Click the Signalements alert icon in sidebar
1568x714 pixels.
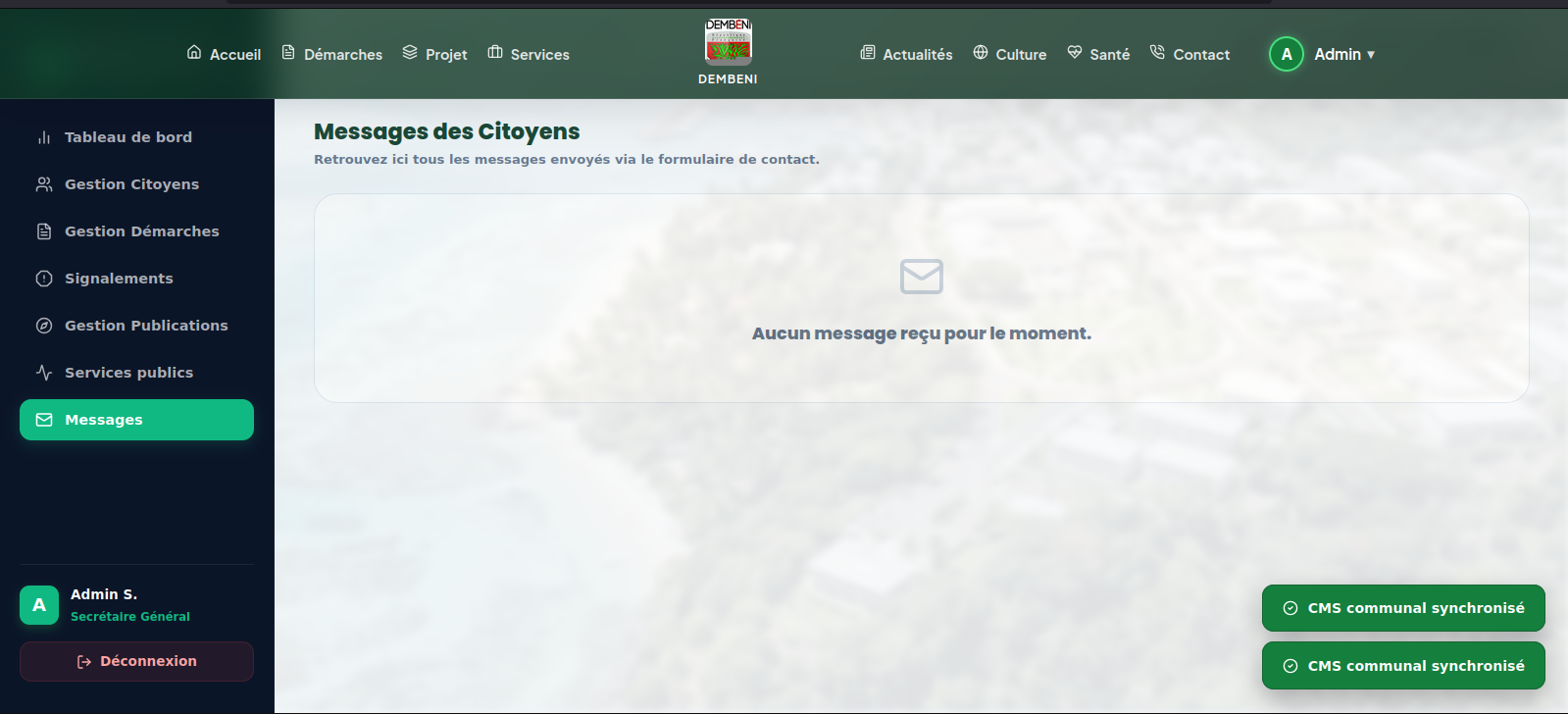[x=44, y=279]
